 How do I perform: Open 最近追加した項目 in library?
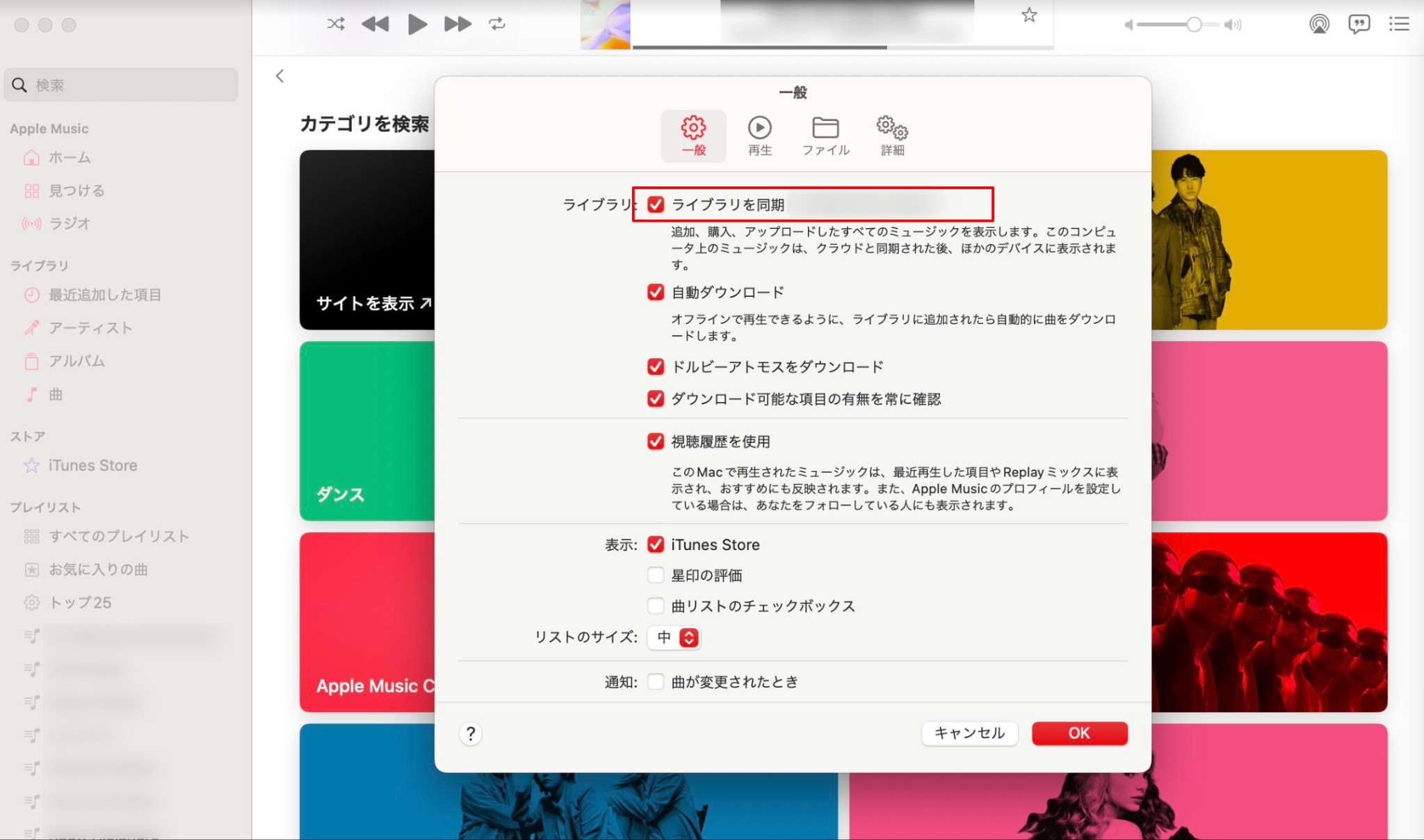coord(104,295)
